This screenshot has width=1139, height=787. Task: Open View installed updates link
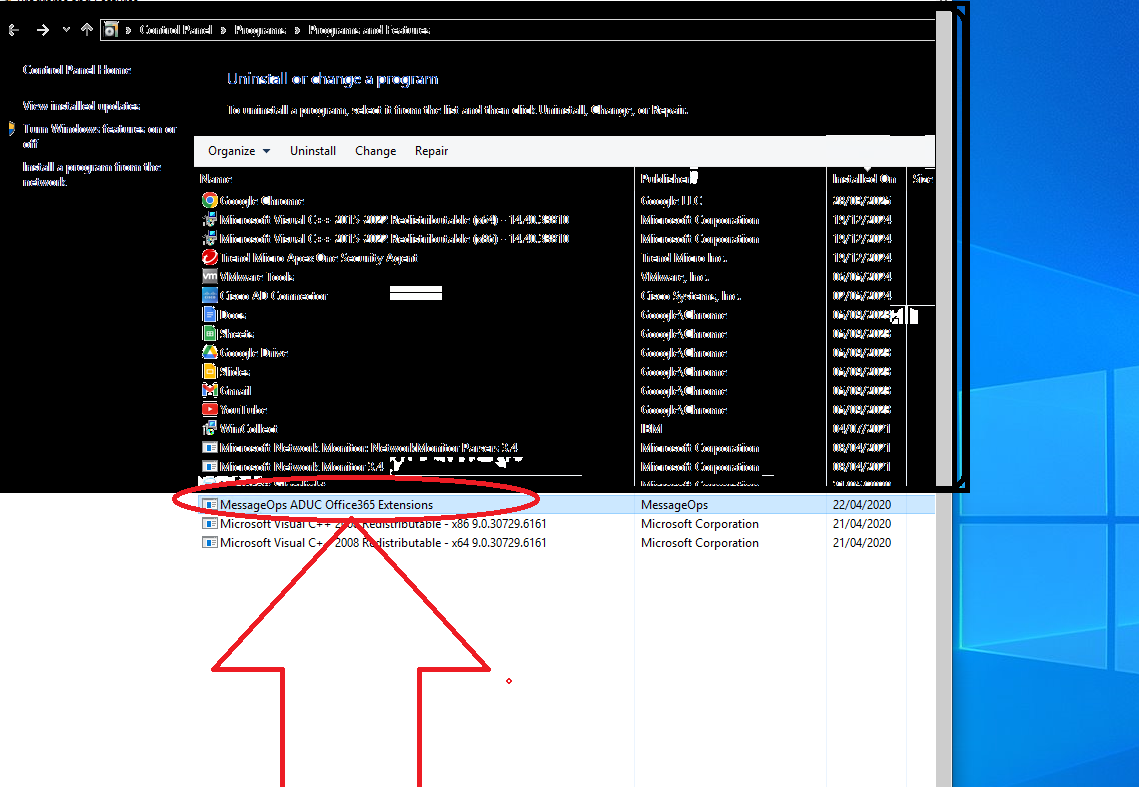pos(81,106)
